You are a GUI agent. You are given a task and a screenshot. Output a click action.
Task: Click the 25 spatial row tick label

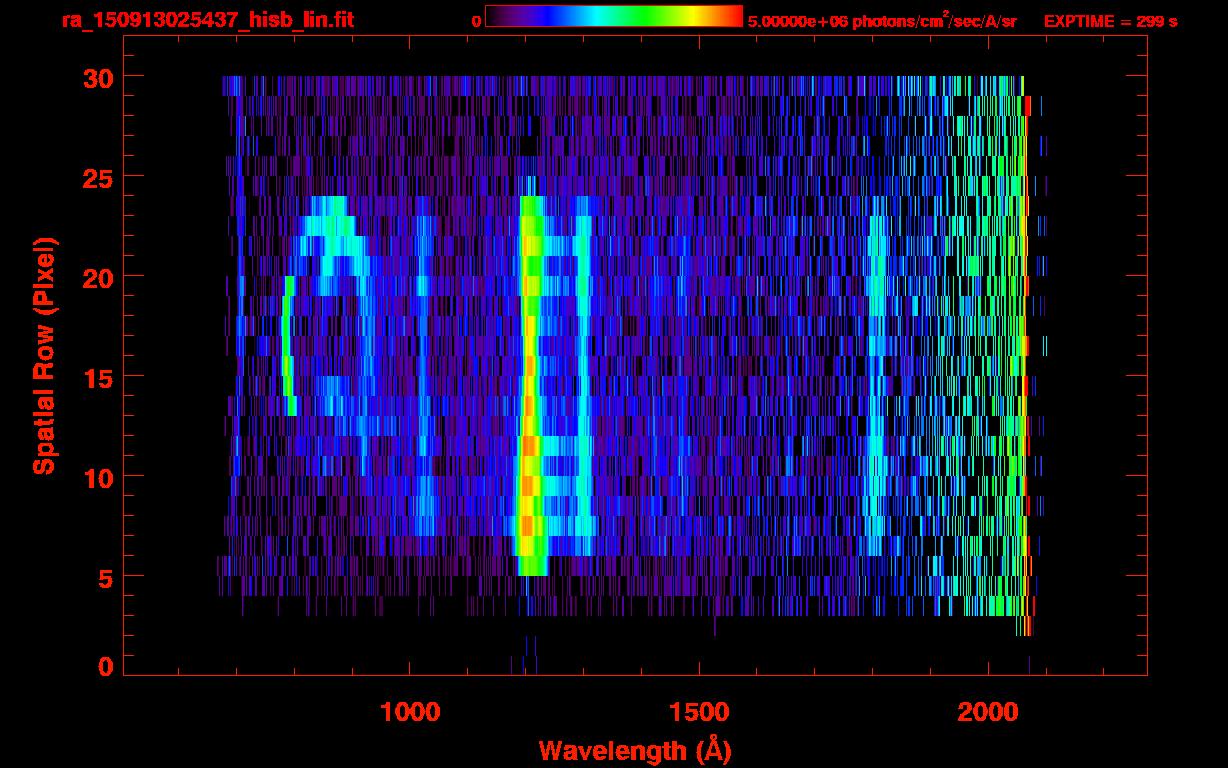[98, 177]
